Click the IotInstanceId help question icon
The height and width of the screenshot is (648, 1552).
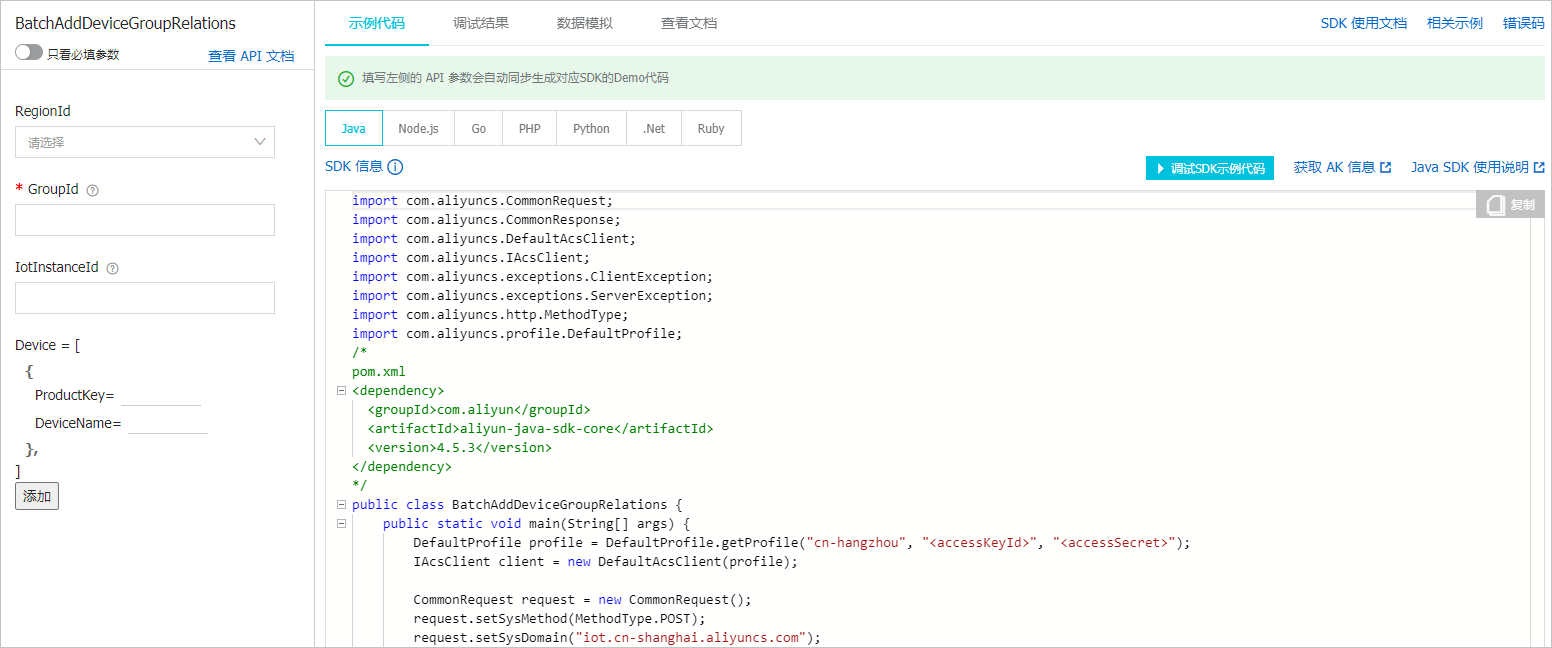112,268
